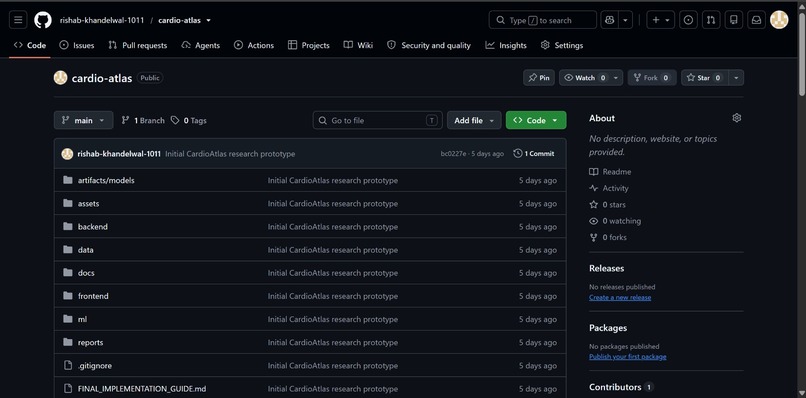Open the main branch selector
Image resolution: width=806 pixels, height=398 pixels.
(x=83, y=120)
